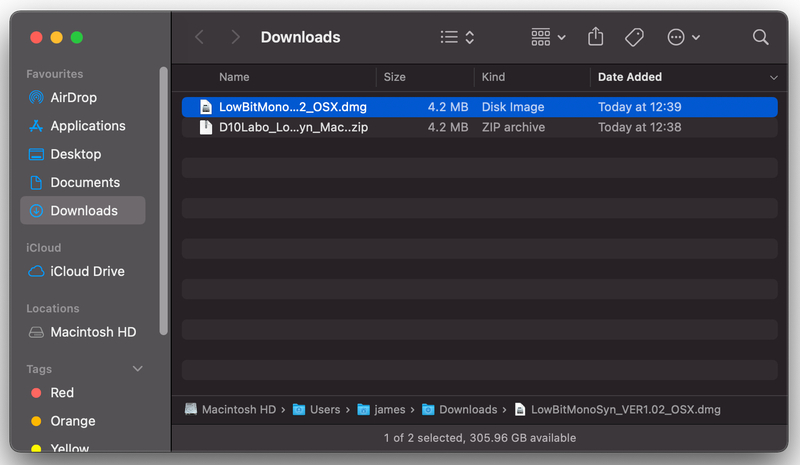Go forward with the right chevron
800x465 pixels.
(x=235, y=37)
